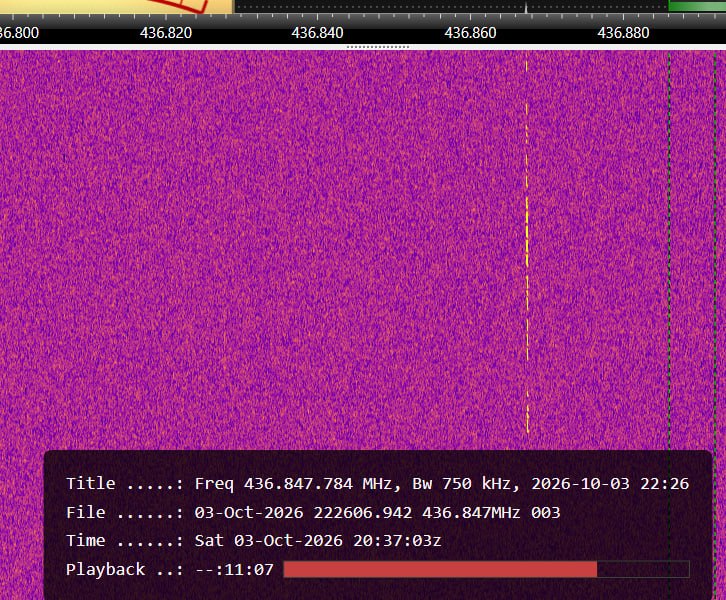Image resolution: width=726 pixels, height=600 pixels.
Task: Click the 436.820 frequency scale label
Action: coord(166,33)
